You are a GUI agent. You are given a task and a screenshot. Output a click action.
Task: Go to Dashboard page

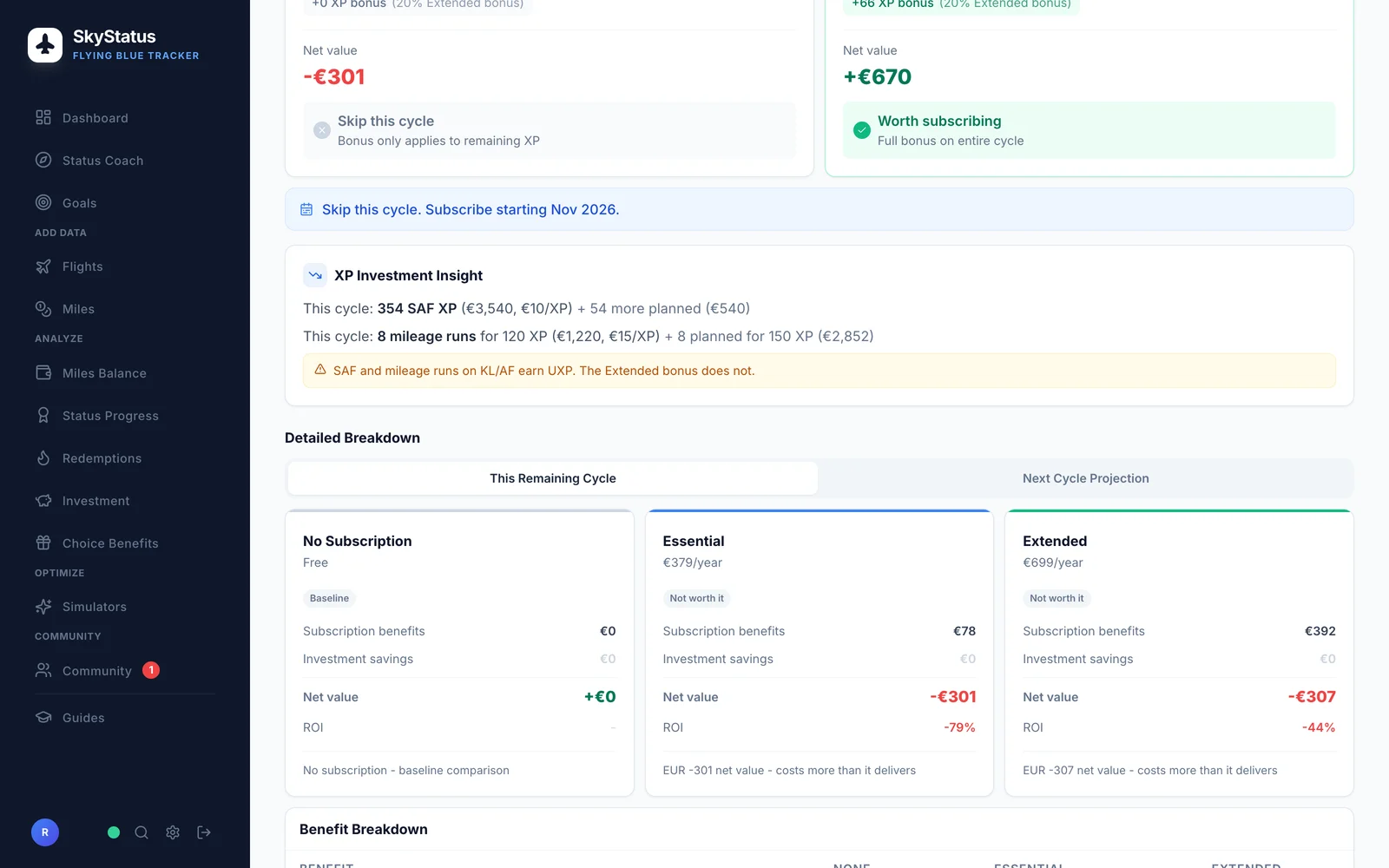point(95,118)
